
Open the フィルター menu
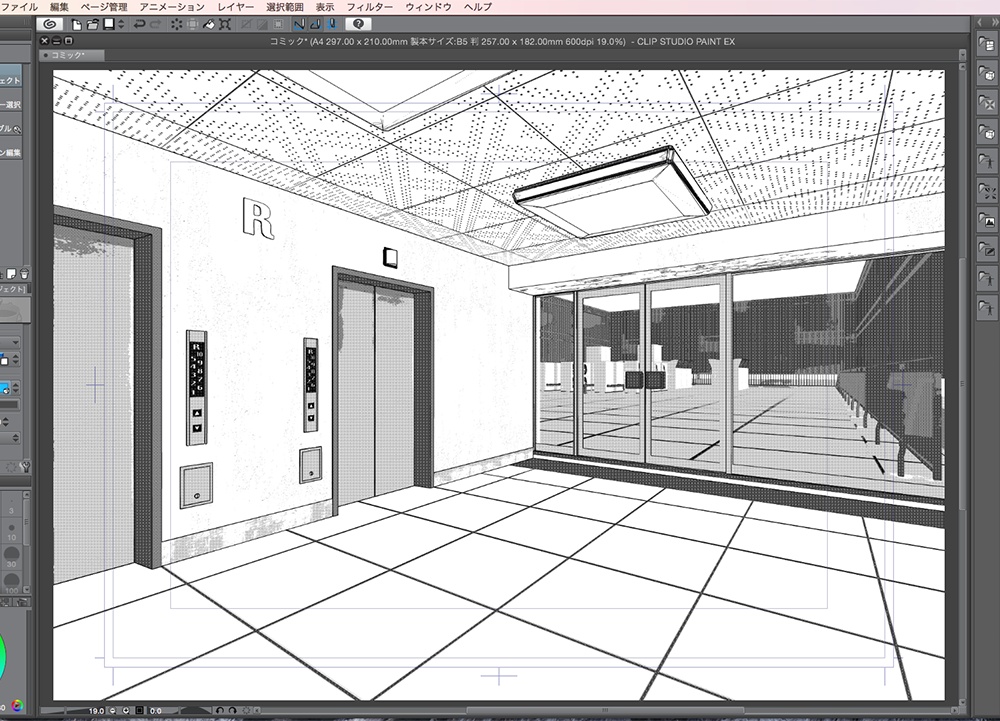(370, 7)
